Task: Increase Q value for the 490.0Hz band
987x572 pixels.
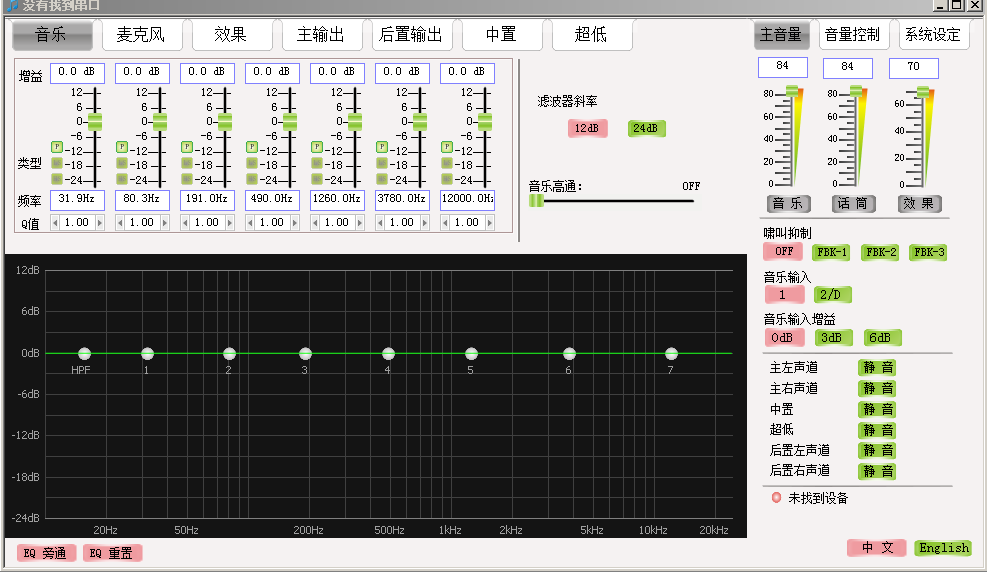Action: (295, 223)
